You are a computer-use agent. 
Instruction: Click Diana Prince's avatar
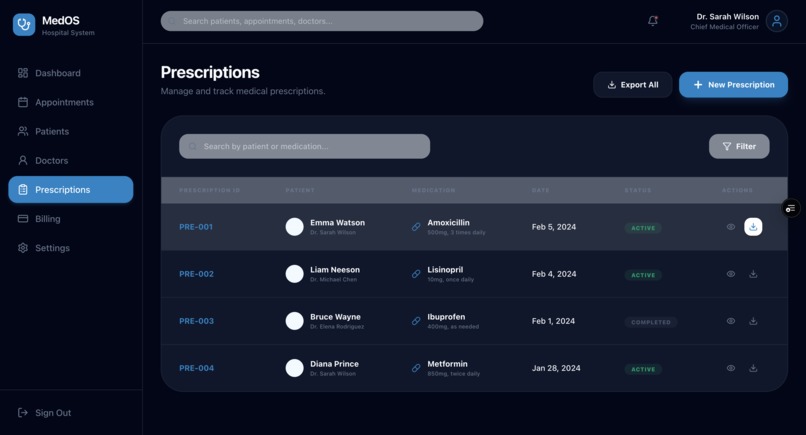(x=295, y=368)
